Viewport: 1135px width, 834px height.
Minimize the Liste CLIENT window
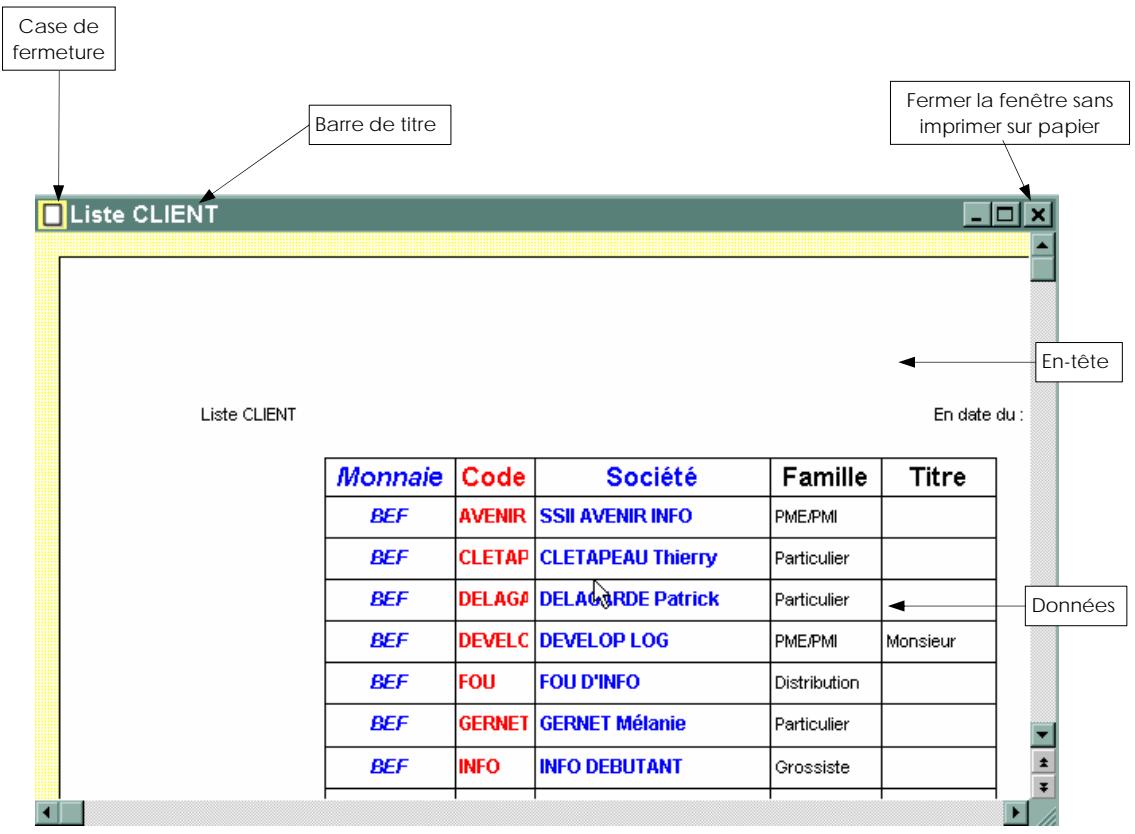point(976,215)
